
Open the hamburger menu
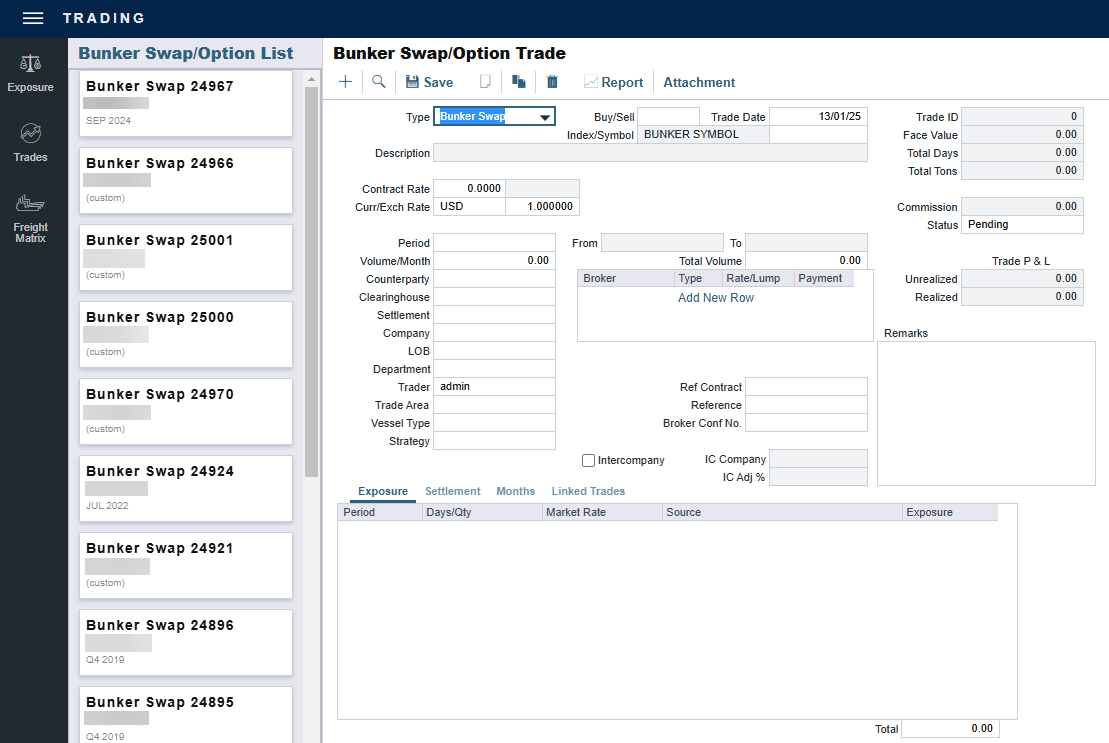33,18
